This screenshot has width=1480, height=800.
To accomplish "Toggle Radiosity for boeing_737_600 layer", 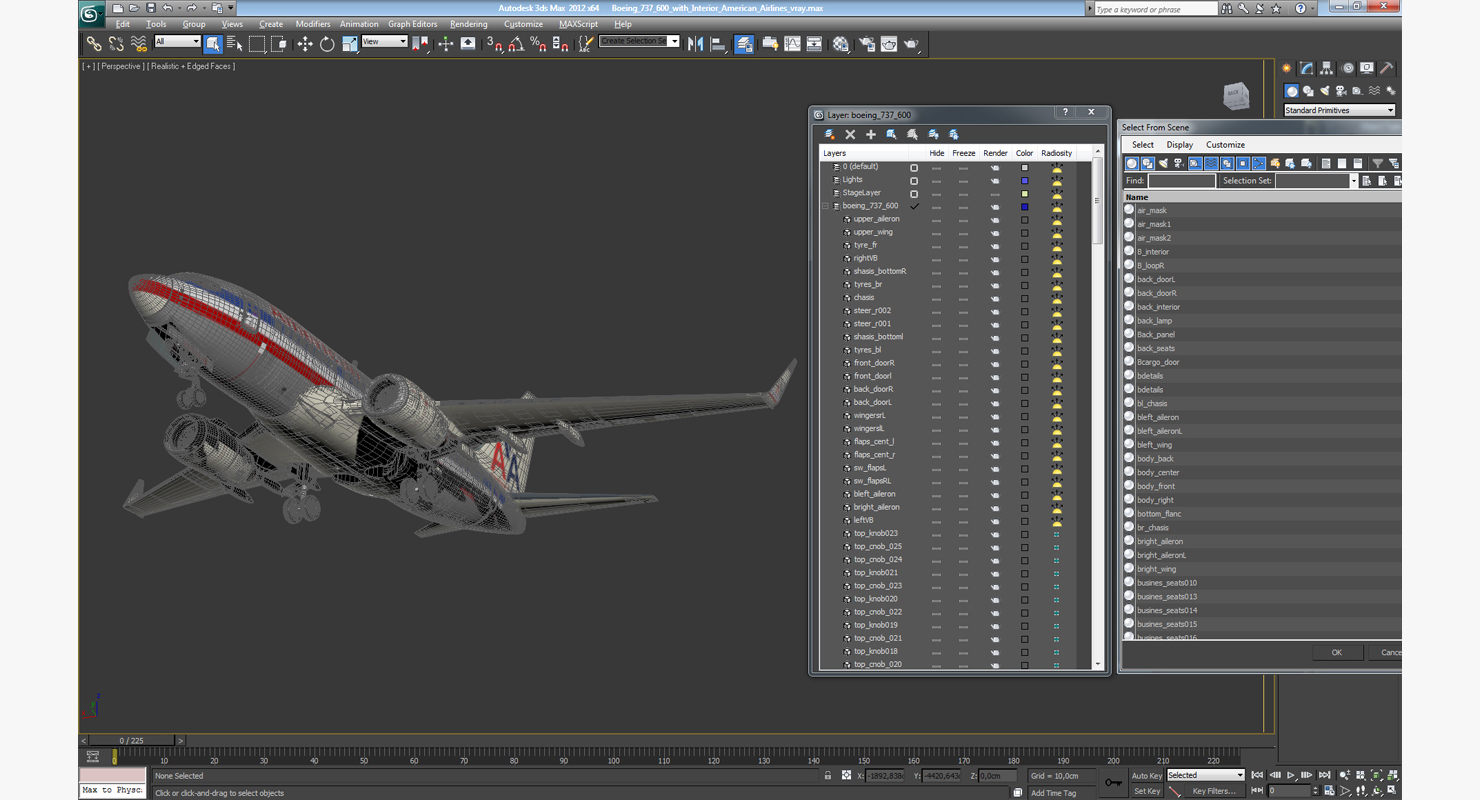I will 1057,207.
